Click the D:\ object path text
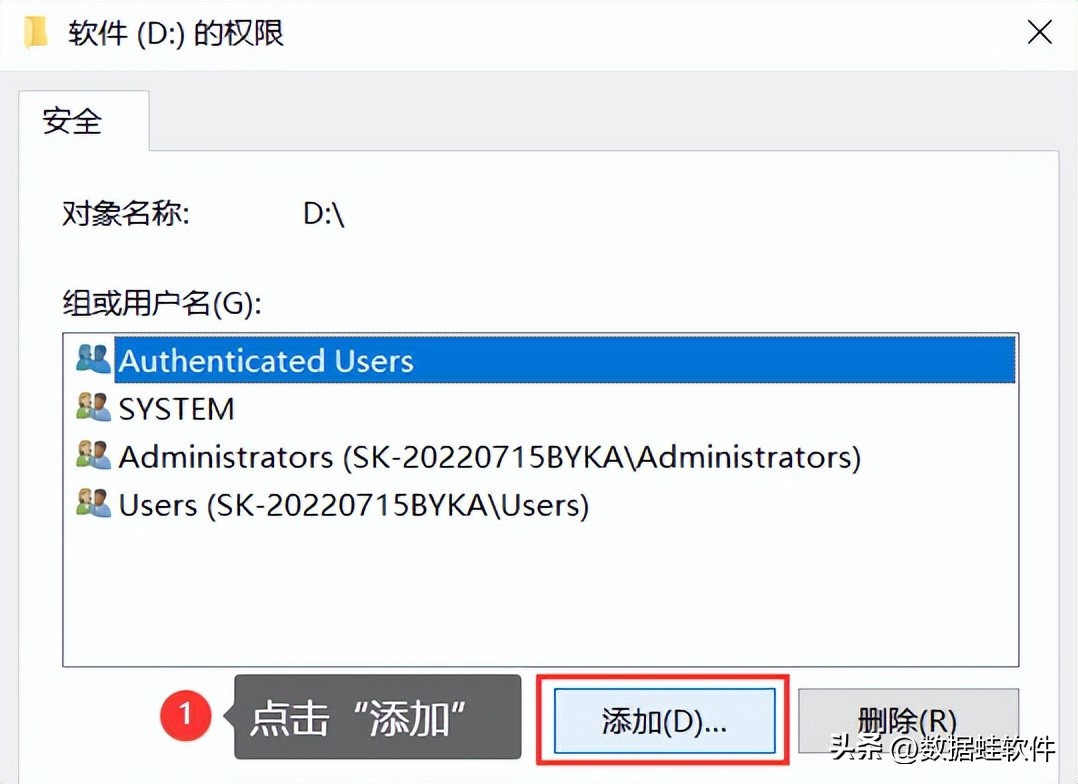 324,214
